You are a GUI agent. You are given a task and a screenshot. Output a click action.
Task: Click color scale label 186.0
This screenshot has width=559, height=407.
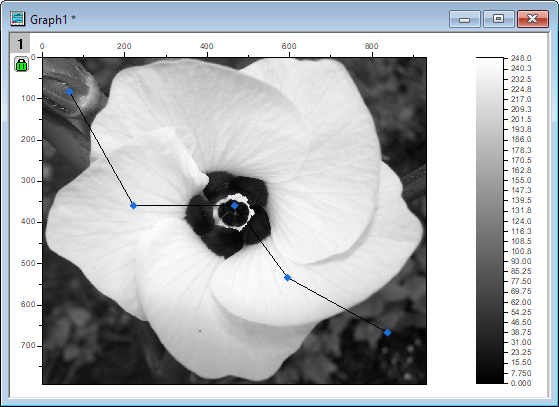point(521,139)
